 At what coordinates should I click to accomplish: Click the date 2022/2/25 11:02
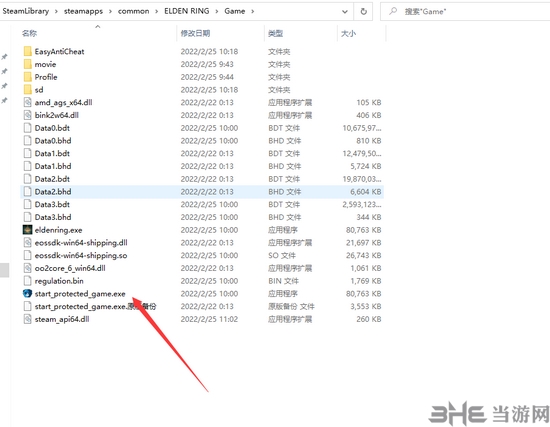coord(209,319)
